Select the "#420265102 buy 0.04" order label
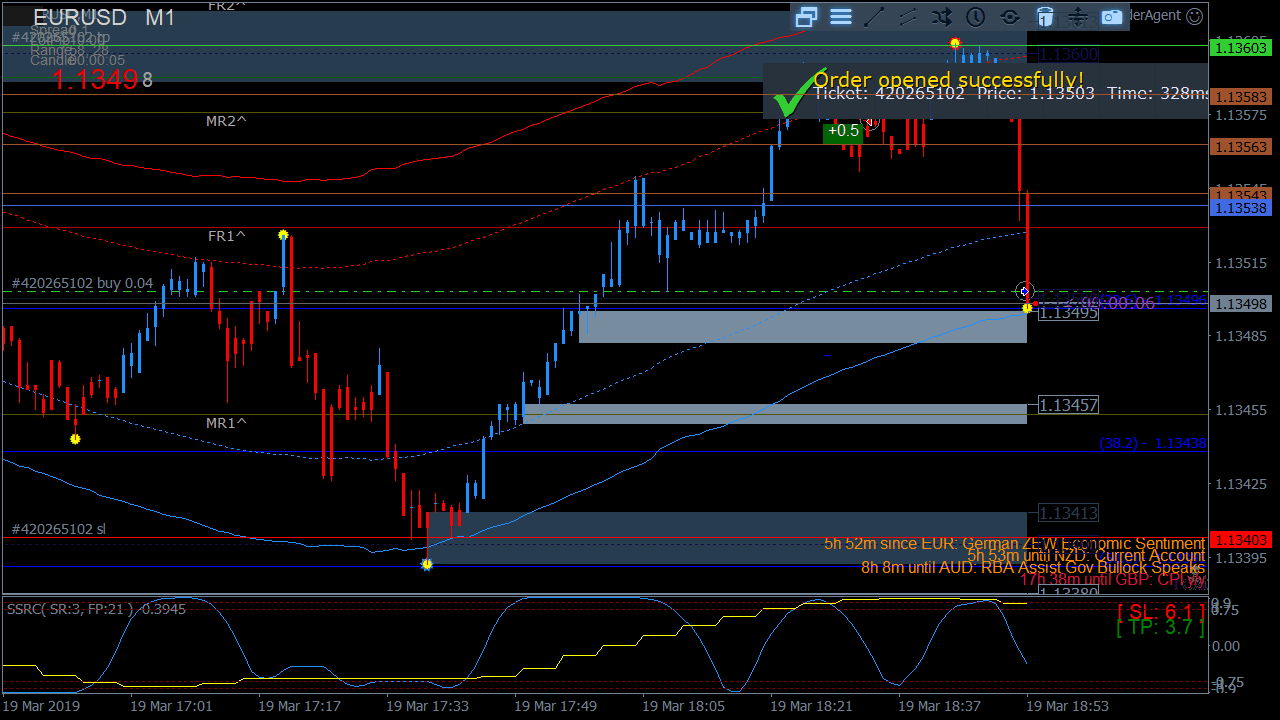This screenshot has width=1280, height=720. click(x=83, y=284)
